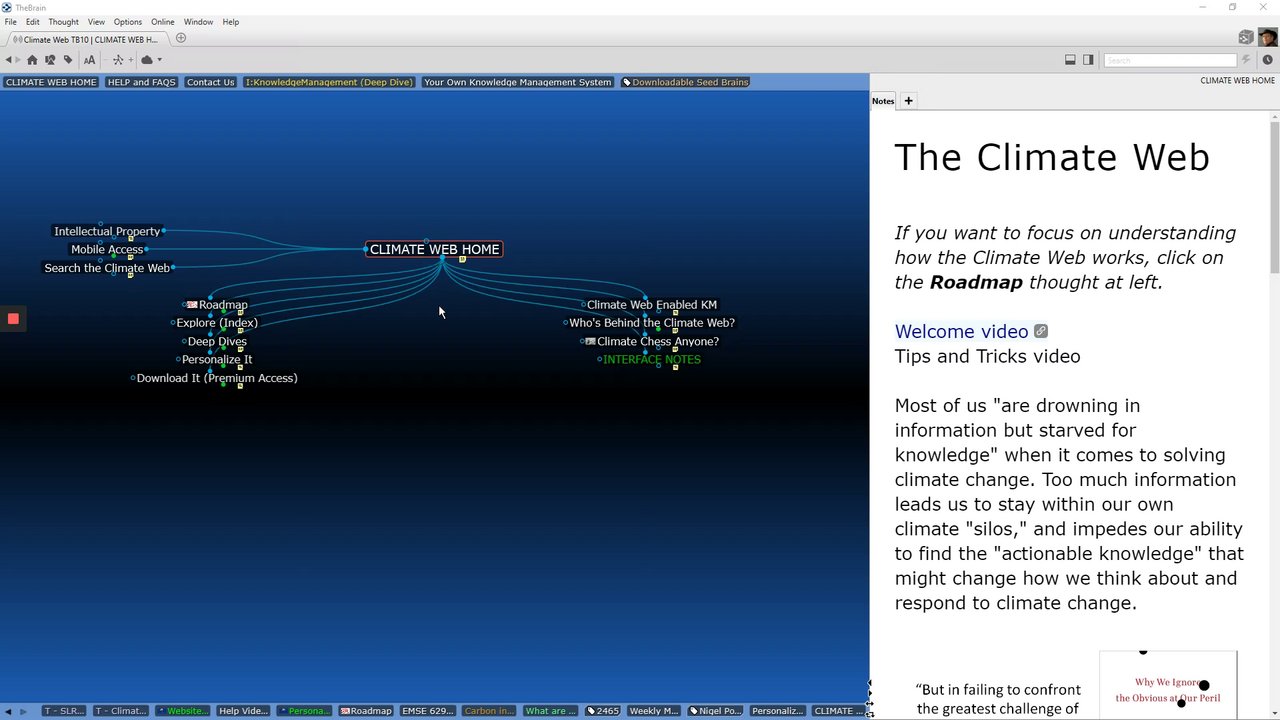Add a new notes tab with plus
The width and height of the screenshot is (1280, 720).
[908, 100]
